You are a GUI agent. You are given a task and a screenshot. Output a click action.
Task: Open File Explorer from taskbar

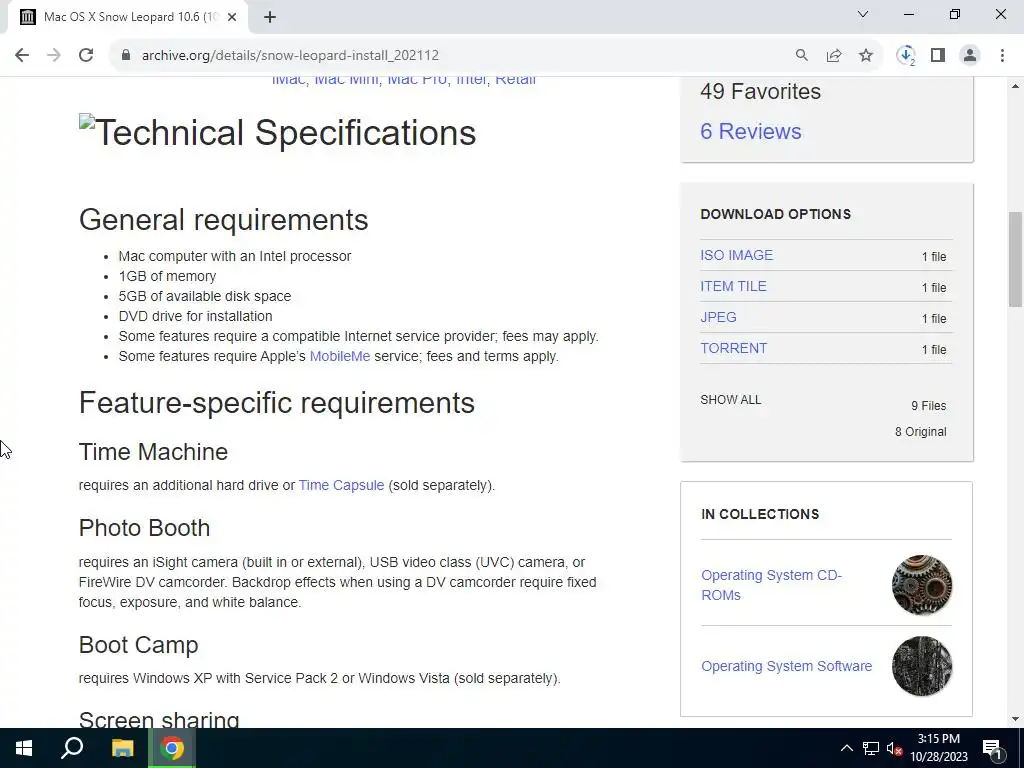tap(122, 748)
